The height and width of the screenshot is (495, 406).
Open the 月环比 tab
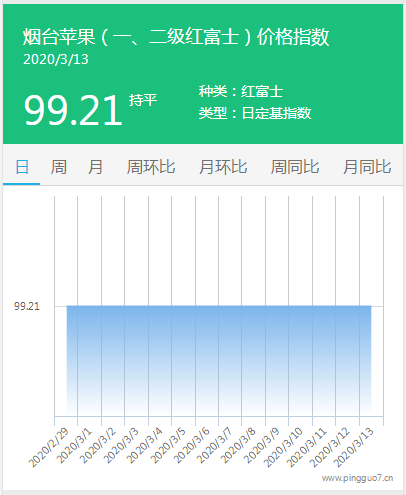tap(223, 167)
